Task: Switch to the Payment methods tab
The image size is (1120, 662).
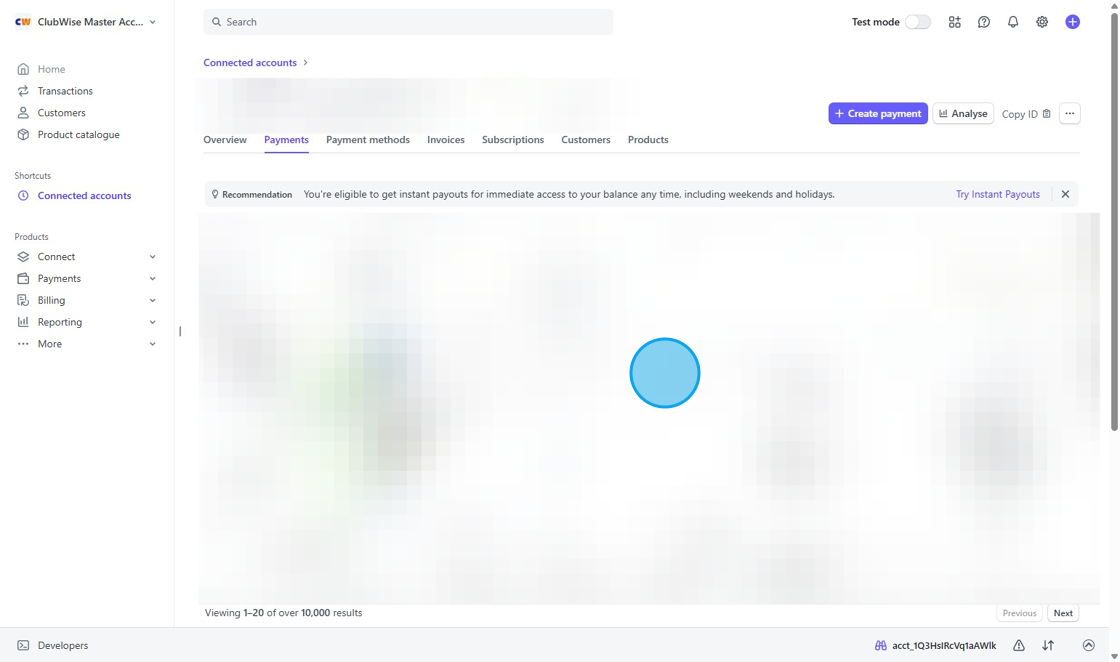Action: pos(367,140)
